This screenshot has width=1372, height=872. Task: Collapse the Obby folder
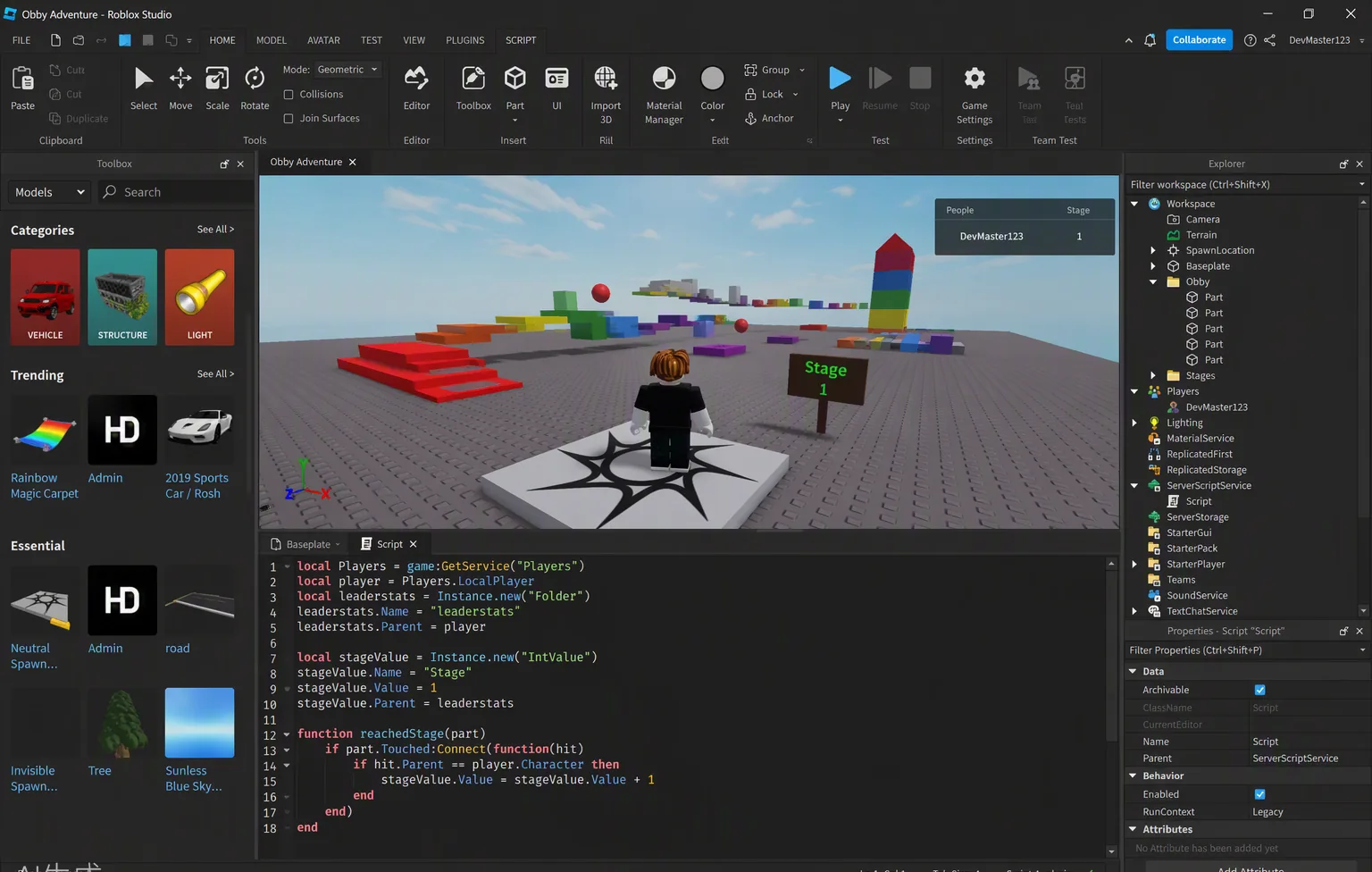pos(1153,281)
